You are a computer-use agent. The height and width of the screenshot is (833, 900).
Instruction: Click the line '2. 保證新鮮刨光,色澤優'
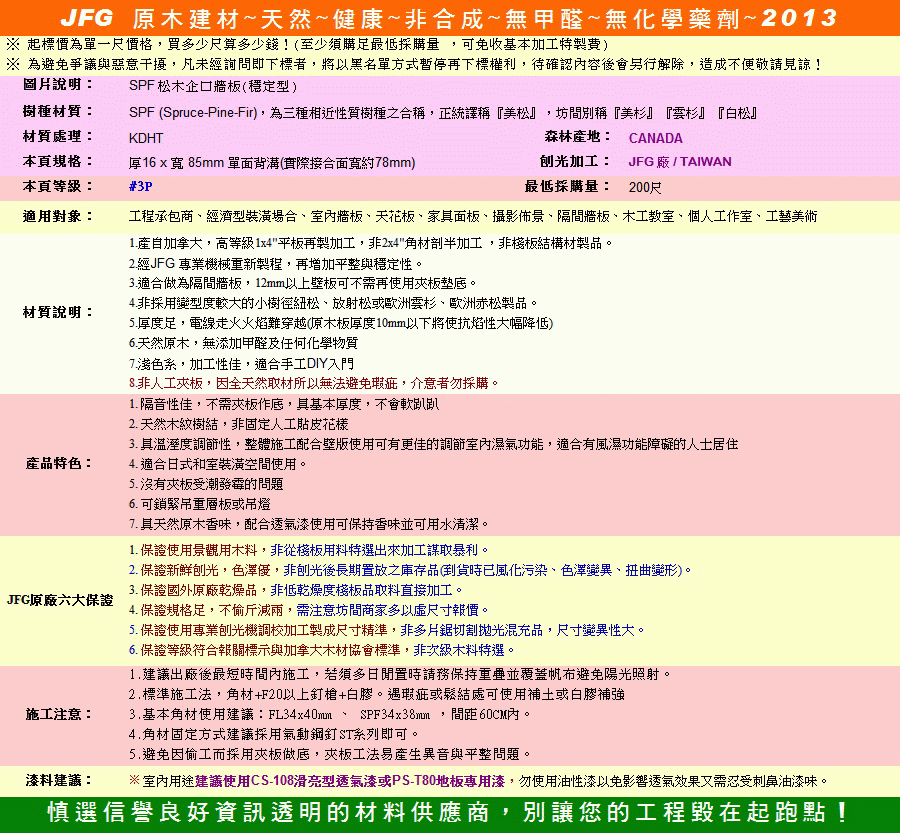pos(411,571)
